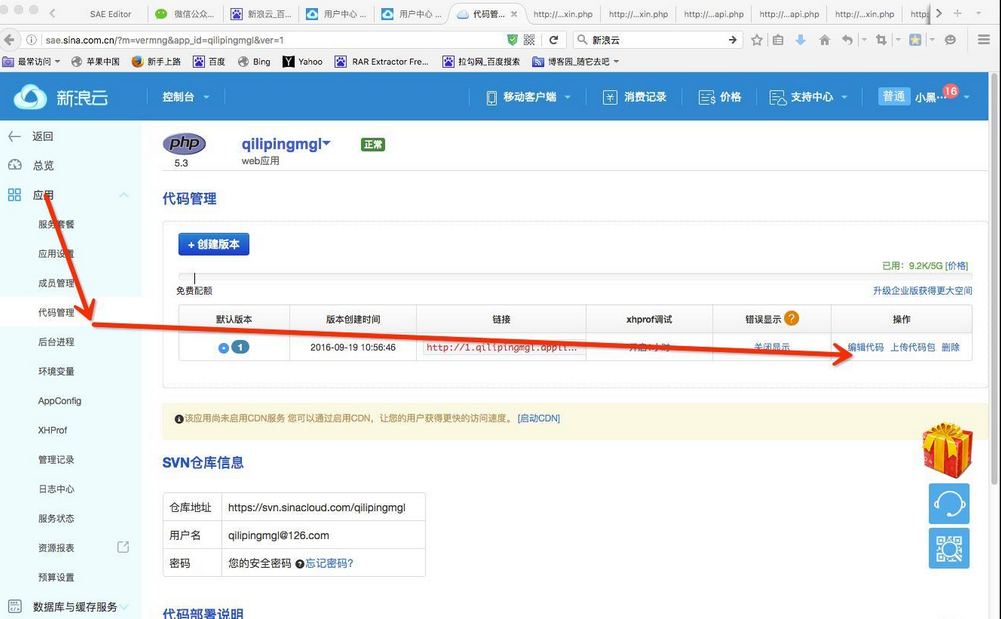
Task: Click 升级企业版获得更大空间 upgrade link
Action: 922,290
